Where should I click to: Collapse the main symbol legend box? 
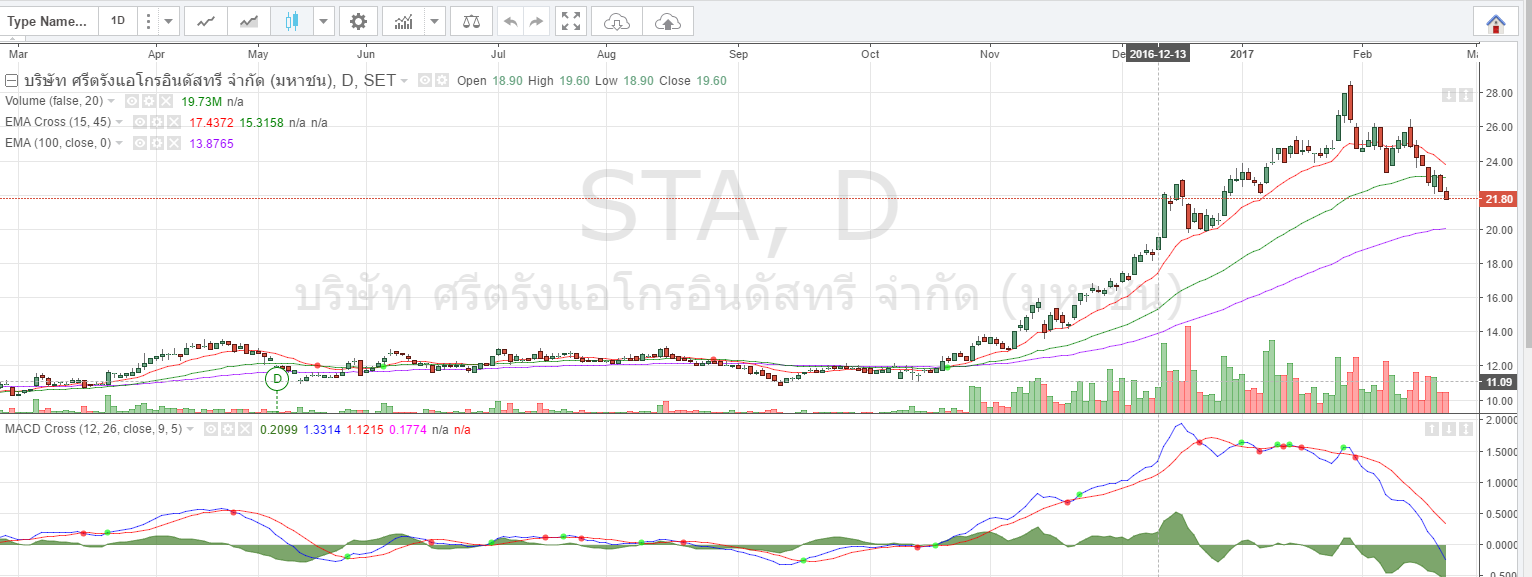(11, 81)
